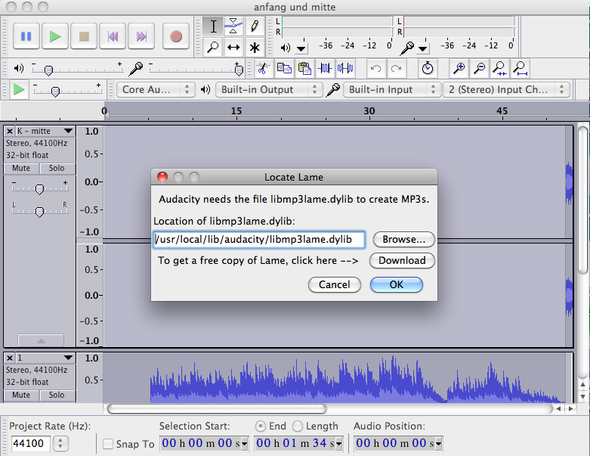Click the playback speed slider
This screenshot has width=590, height=456.
(67, 90)
